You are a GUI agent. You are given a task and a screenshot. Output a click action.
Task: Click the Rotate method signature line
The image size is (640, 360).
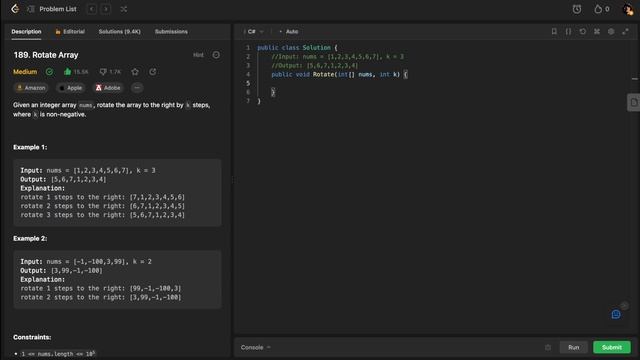pyautogui.click(x=339, y=74)
